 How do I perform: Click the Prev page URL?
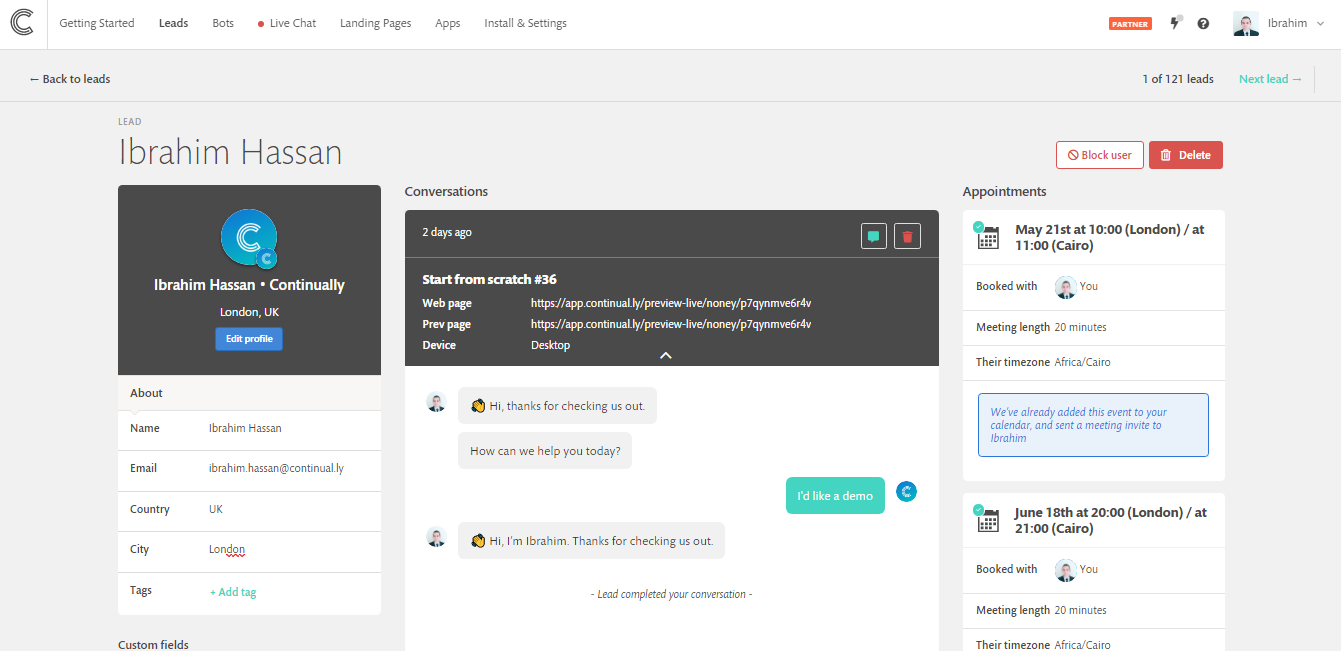point(671,324)
